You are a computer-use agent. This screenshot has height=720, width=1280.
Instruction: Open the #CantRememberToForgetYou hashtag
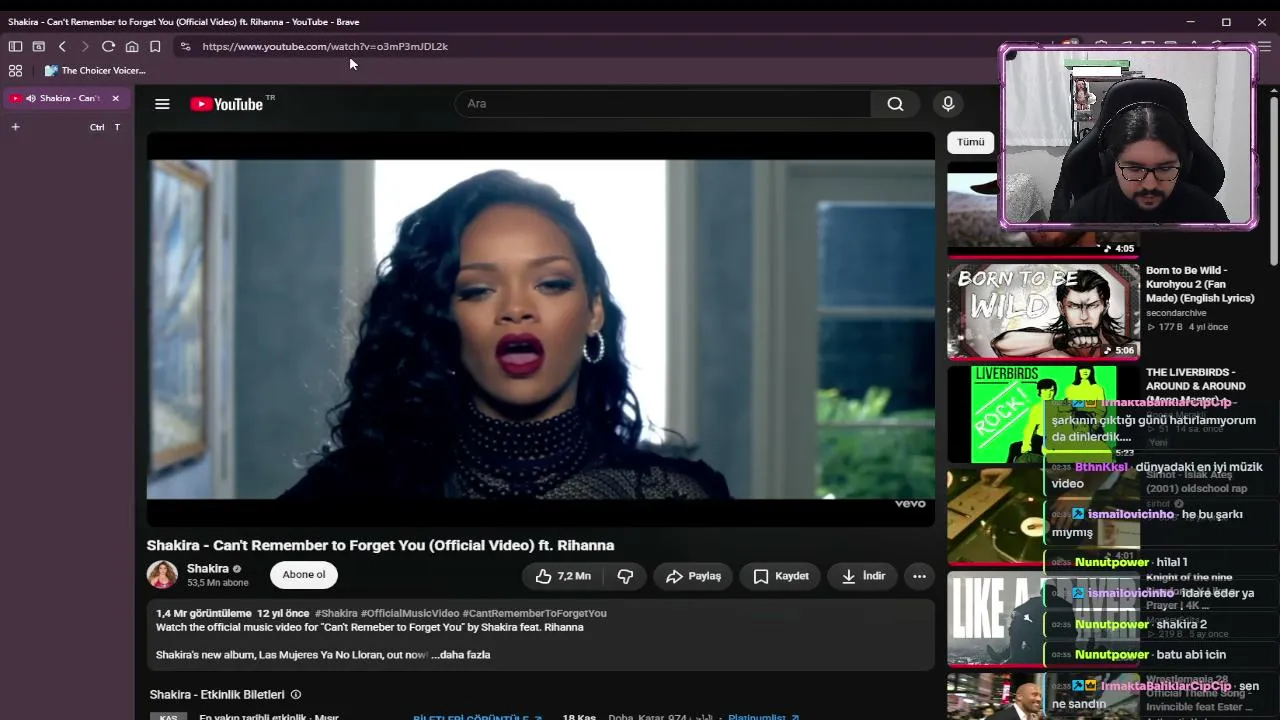point(535,613)
